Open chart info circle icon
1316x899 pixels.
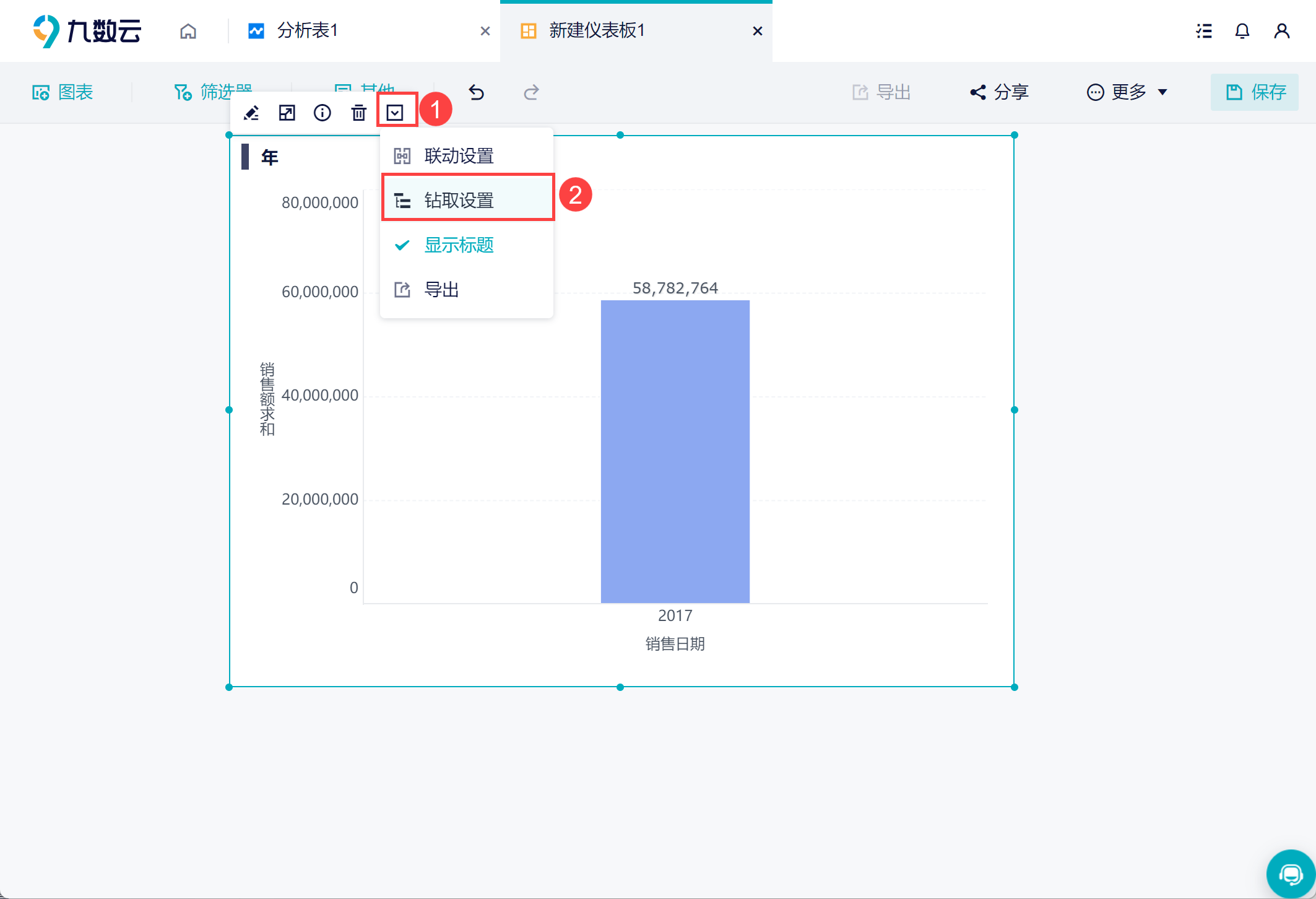323,113
